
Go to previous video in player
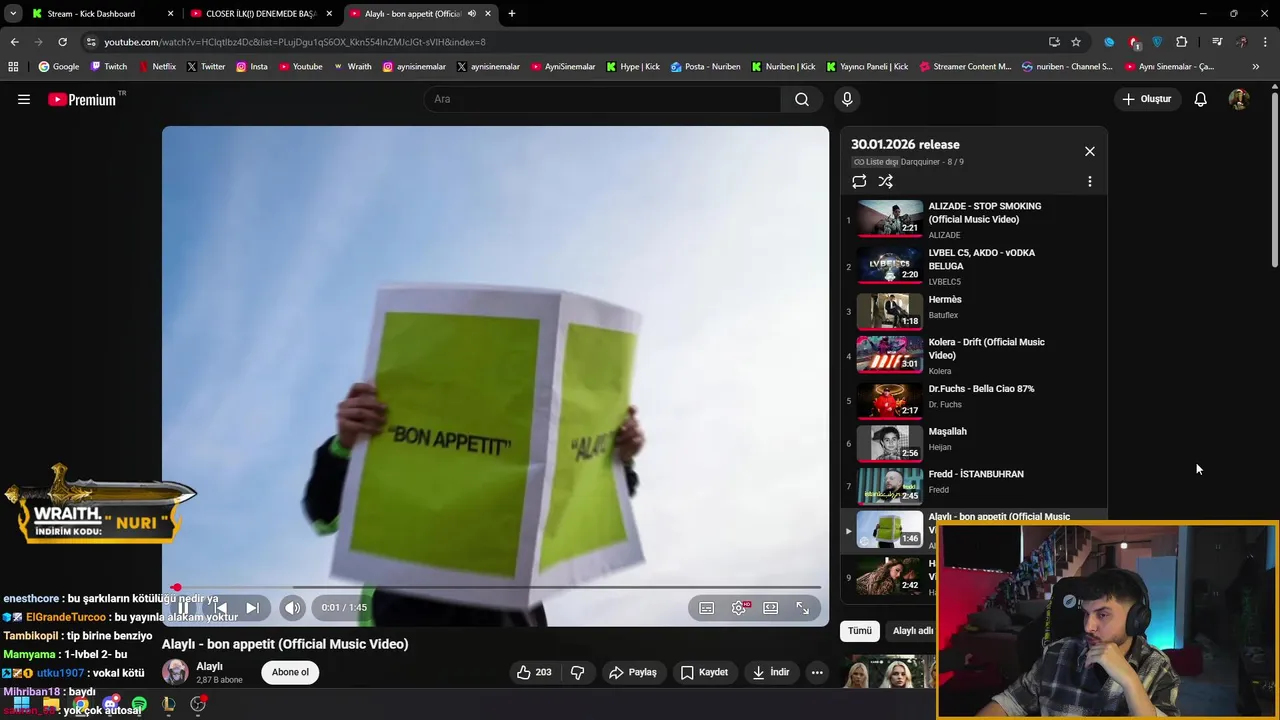point(219,607)
